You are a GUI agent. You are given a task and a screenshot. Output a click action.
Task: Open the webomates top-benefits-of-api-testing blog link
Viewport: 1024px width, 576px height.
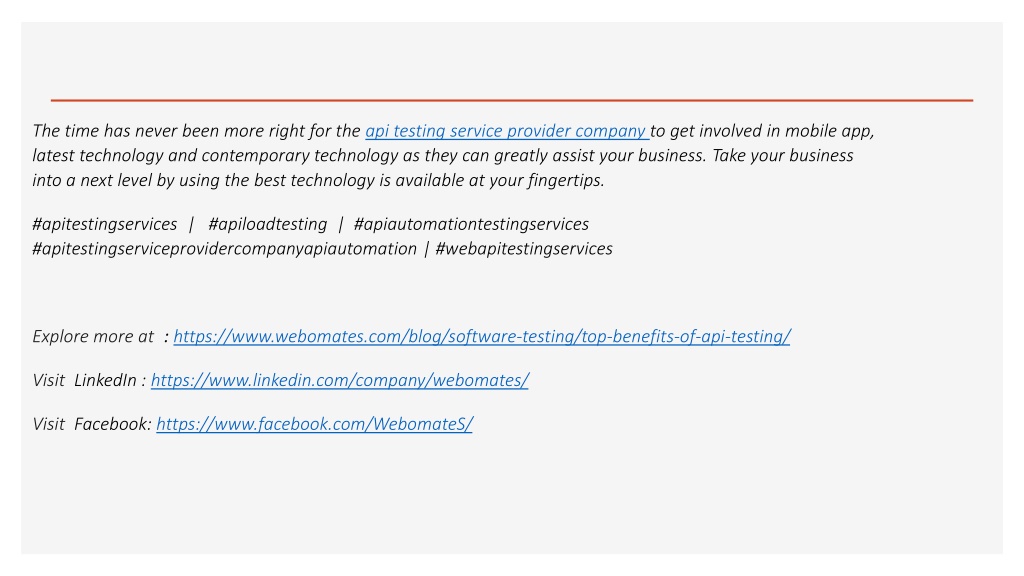pyautogui.click(x=482, y=337)
